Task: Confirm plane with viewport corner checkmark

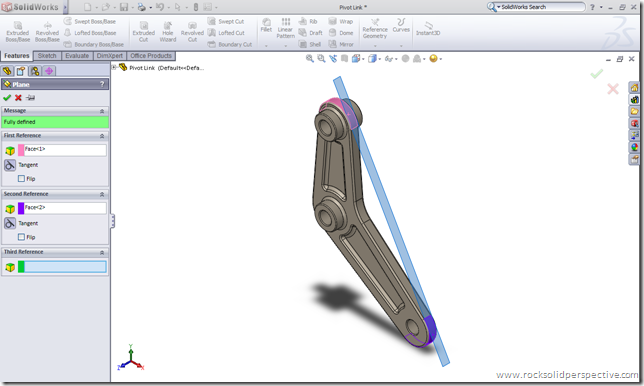Action: (x=596, y=74)
